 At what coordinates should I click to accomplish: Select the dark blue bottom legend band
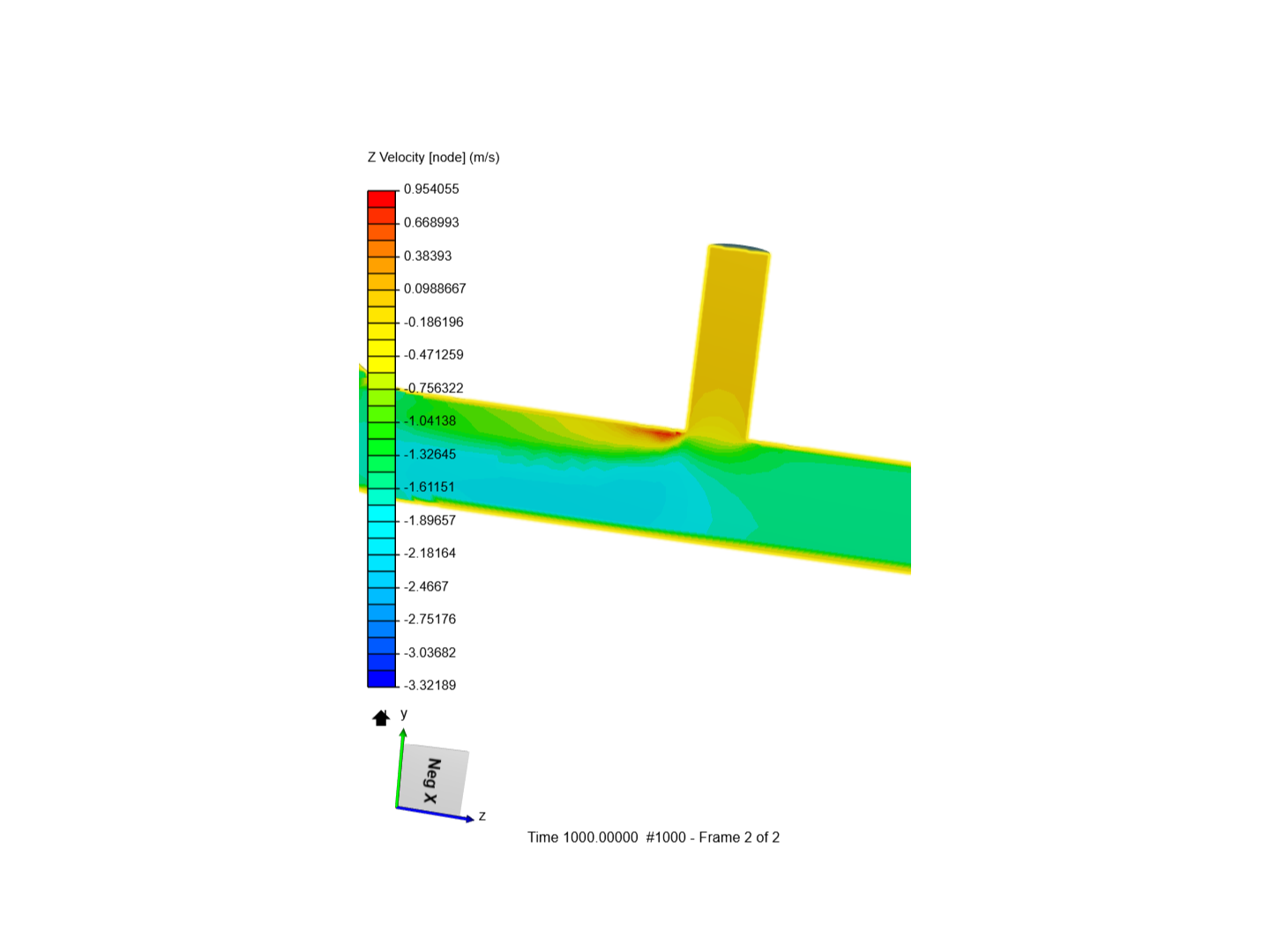[382, 679]
